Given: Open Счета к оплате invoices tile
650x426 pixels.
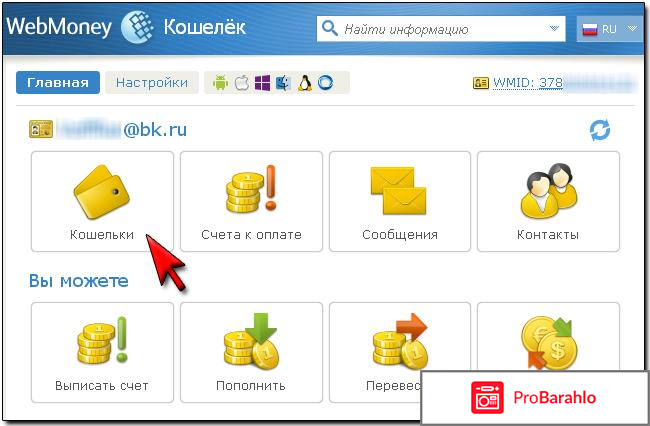Looking at the screenshot, I should (251, 201).
